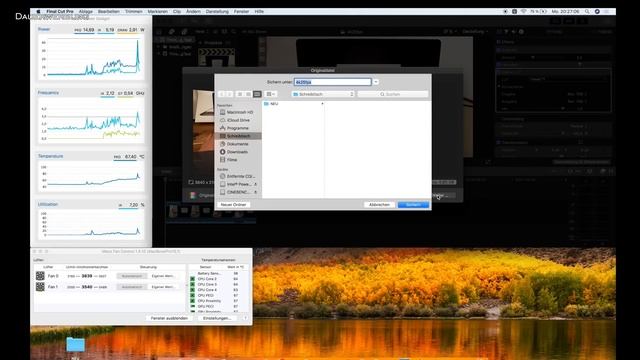Open the Trimmen menu
The width and height of the screenshot is (640, 360).
133,11
